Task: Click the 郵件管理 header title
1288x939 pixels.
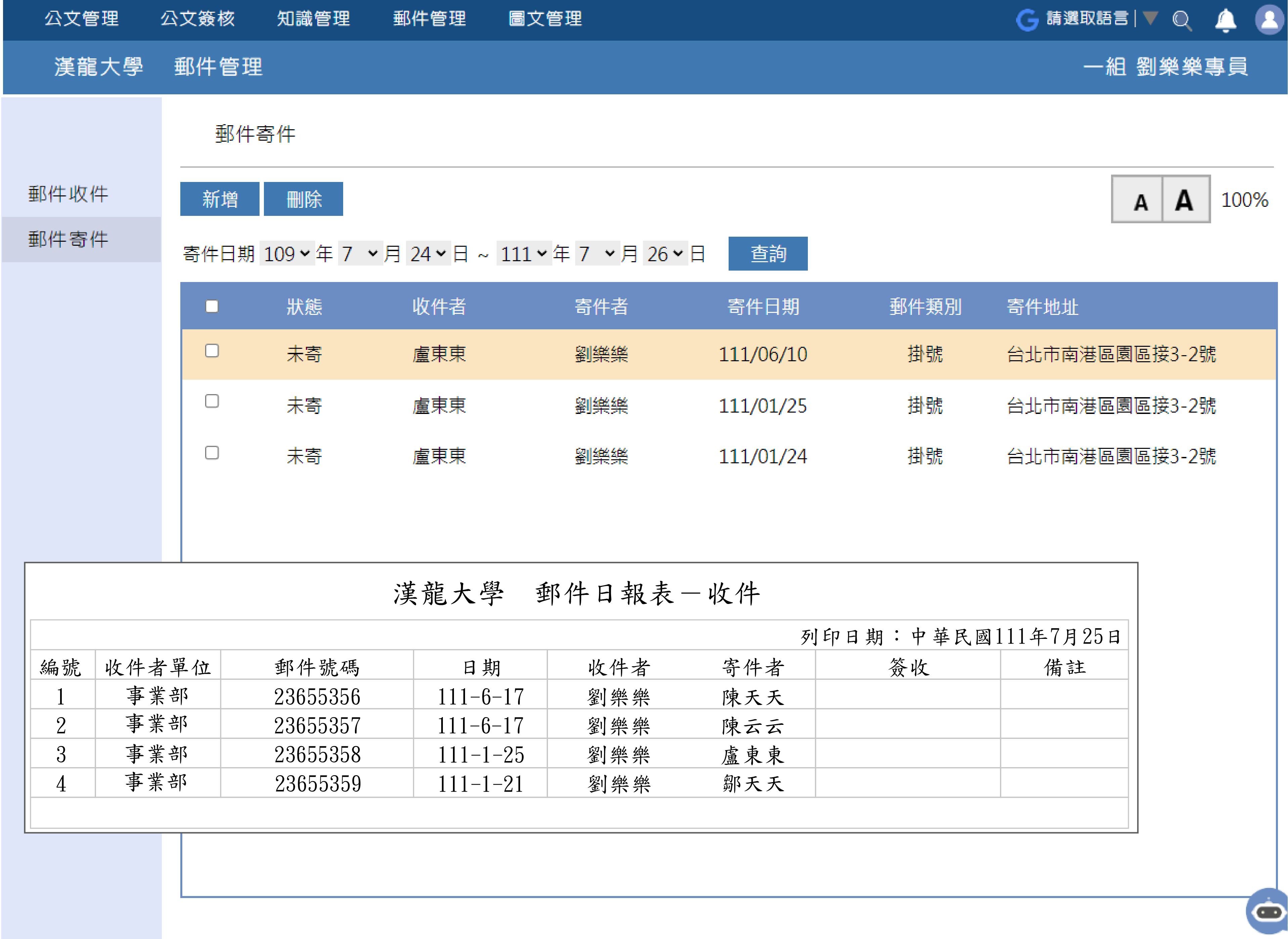Action: [x=218, y=67]
